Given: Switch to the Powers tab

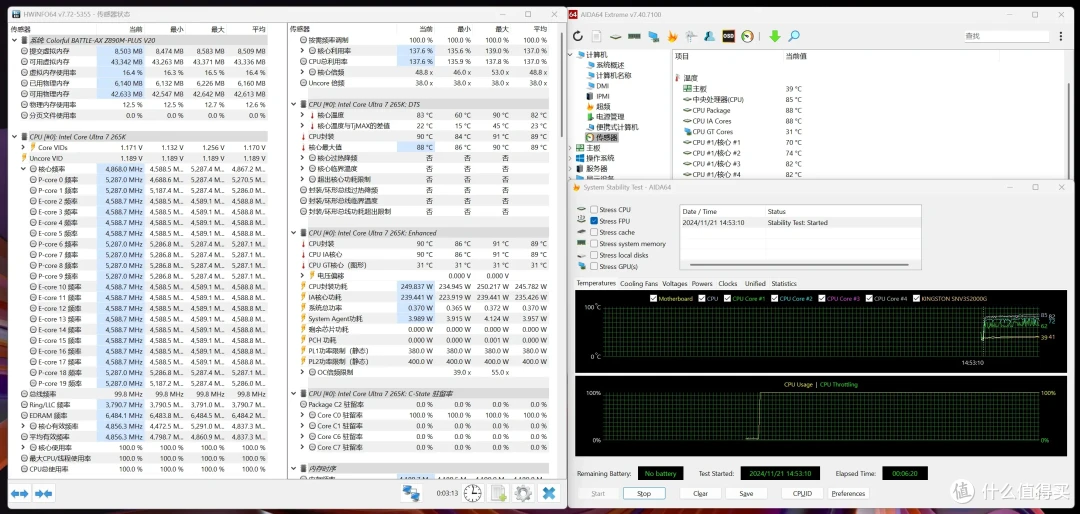Looking at the screenshot, I should 702,283.
